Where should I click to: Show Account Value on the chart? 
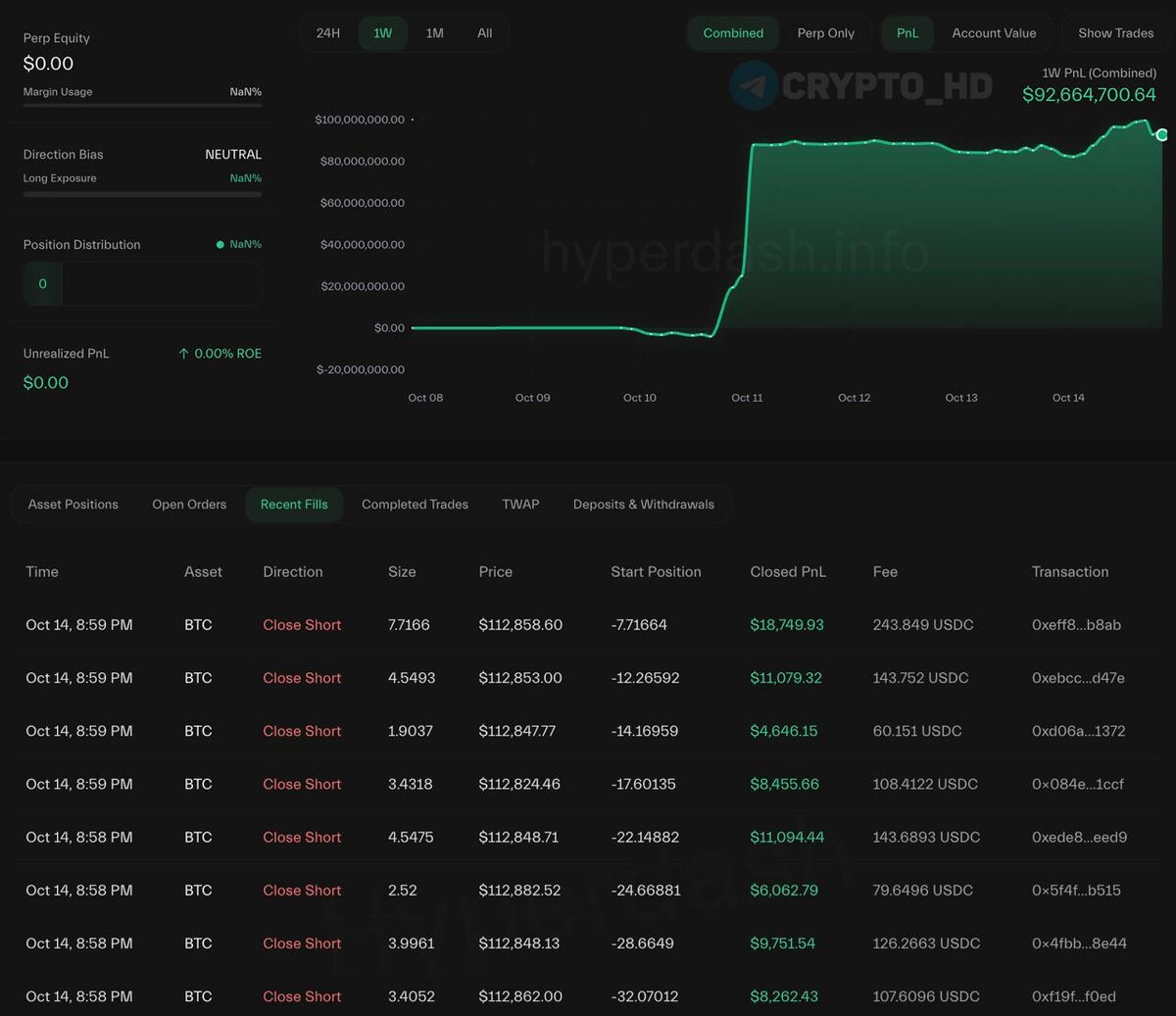click(994, 33)
